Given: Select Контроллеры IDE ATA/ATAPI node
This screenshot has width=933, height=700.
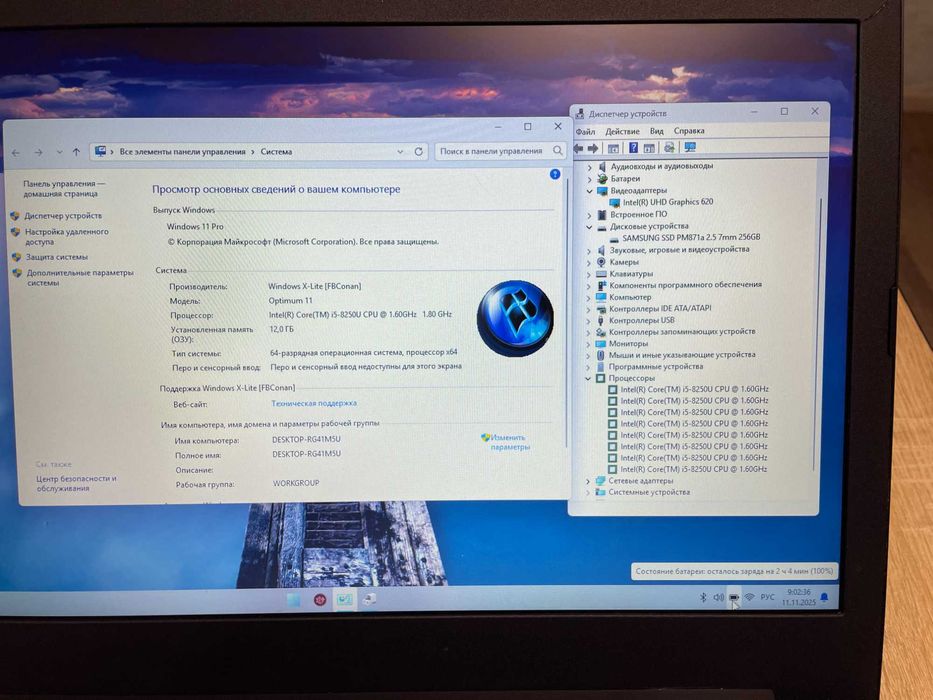Looking at the screenshot, I should (x=660, y=309).
